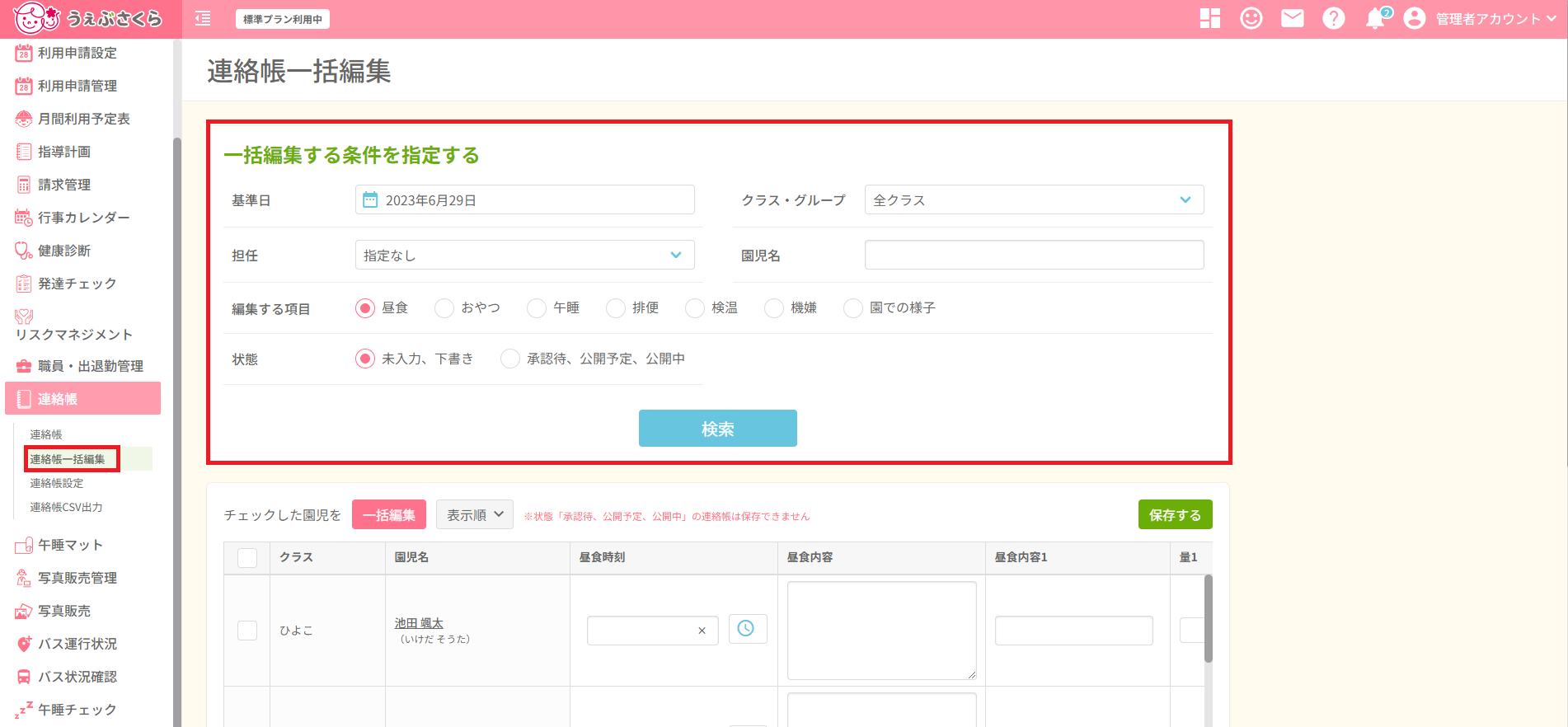Open 連絡帳一括編集 in the sidebar

pos(68,459)
